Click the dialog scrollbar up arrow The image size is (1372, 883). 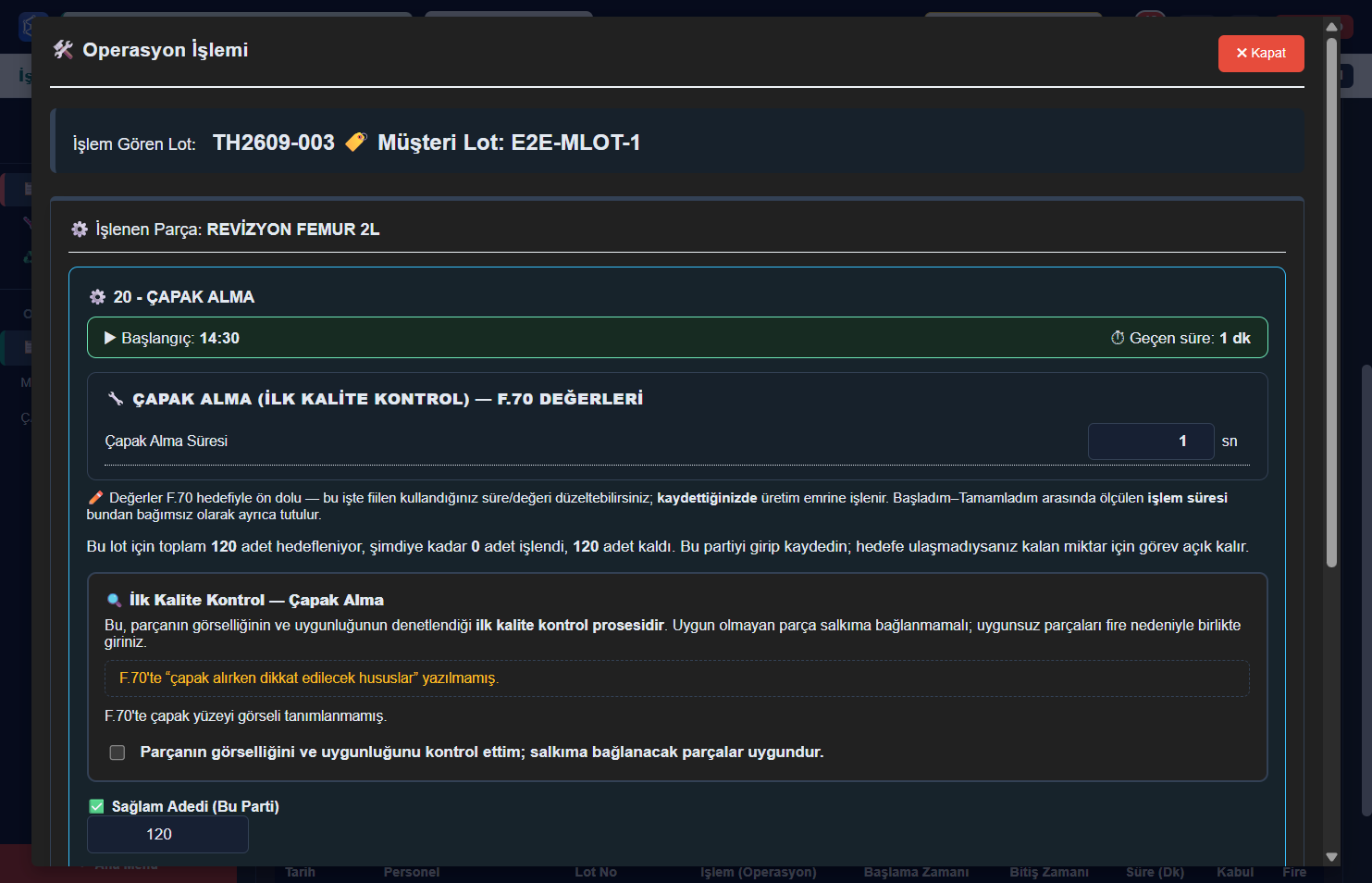pyautogui.click(x=1332, y=27)
